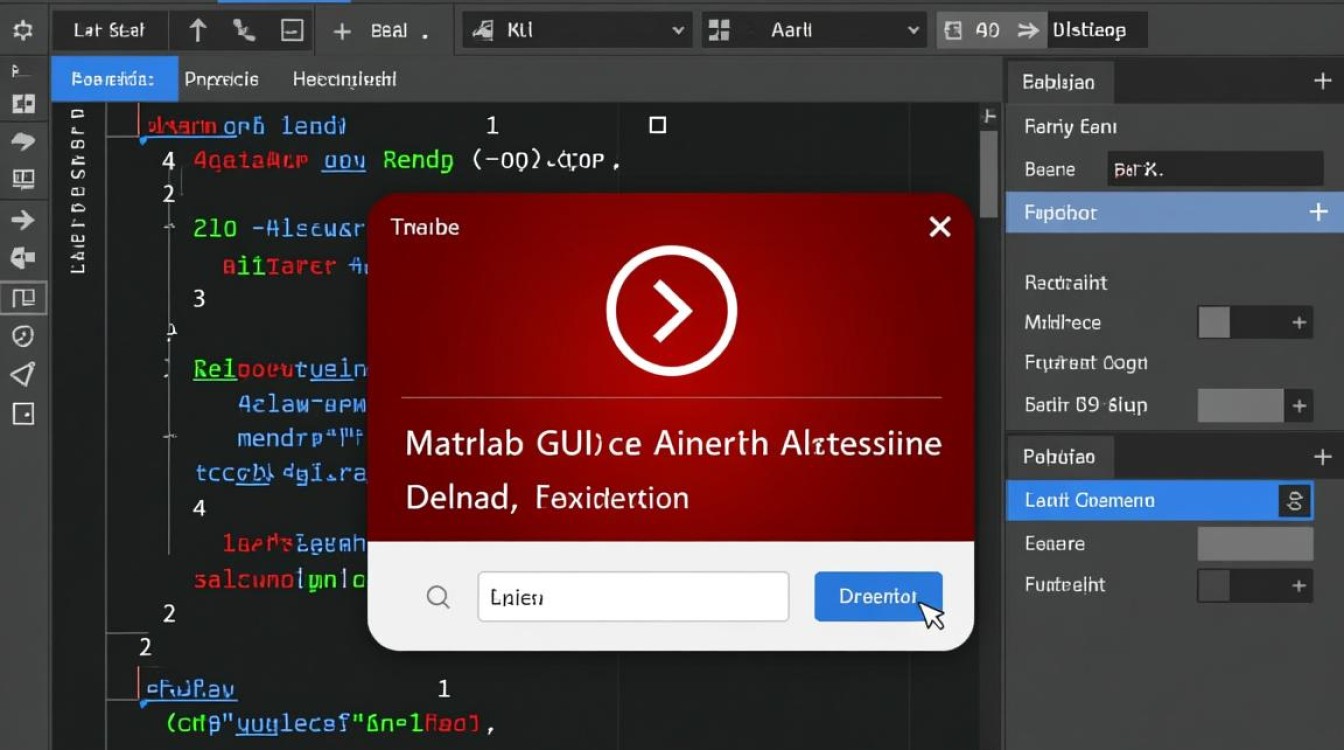Select the straight right arrow icon in the left sidebar
Image resolution: width=1344 pixels, height=750 pixels.
click(x=22, y=220)
